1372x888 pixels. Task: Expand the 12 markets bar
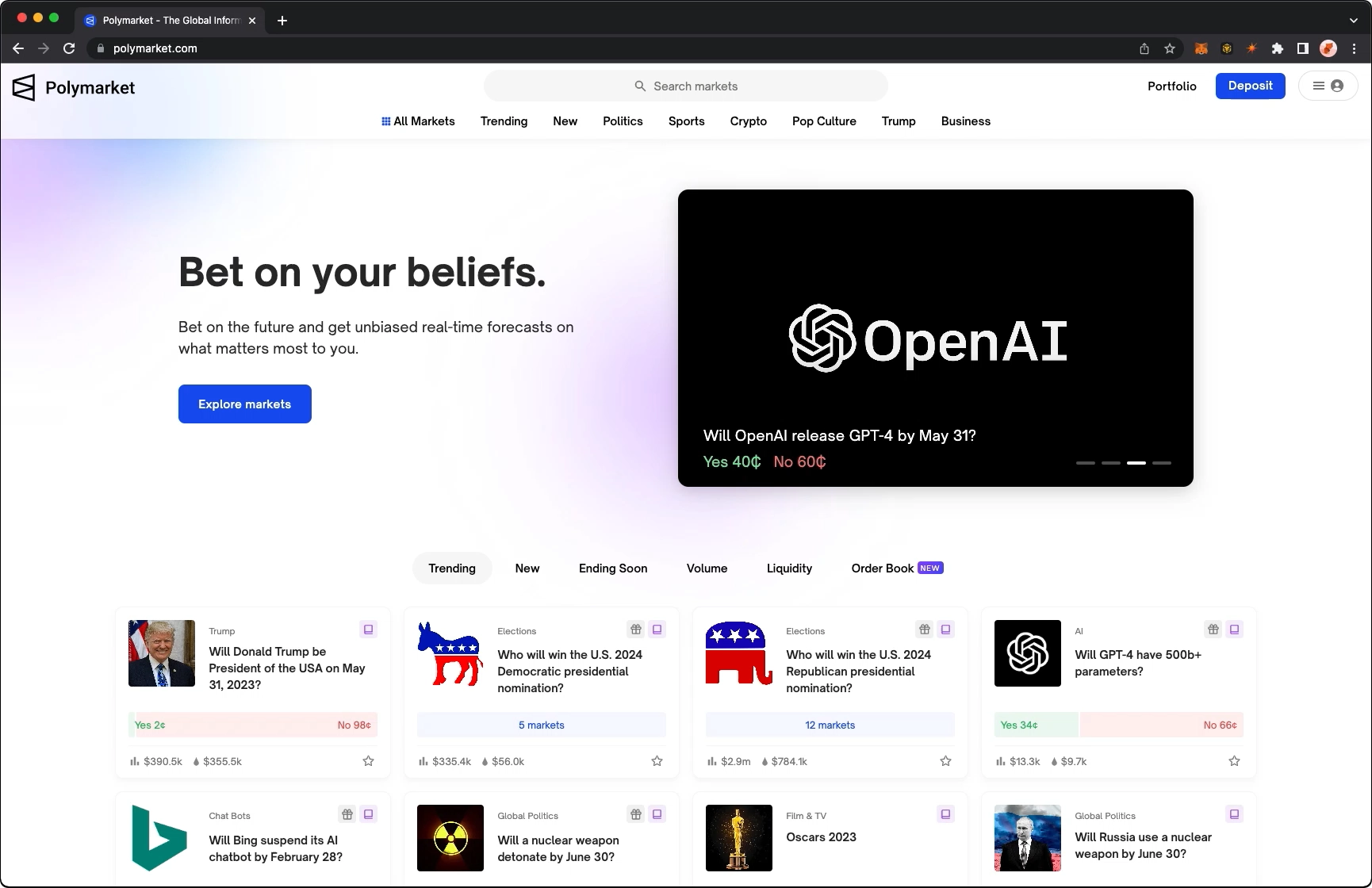click(x=830, y=725)
